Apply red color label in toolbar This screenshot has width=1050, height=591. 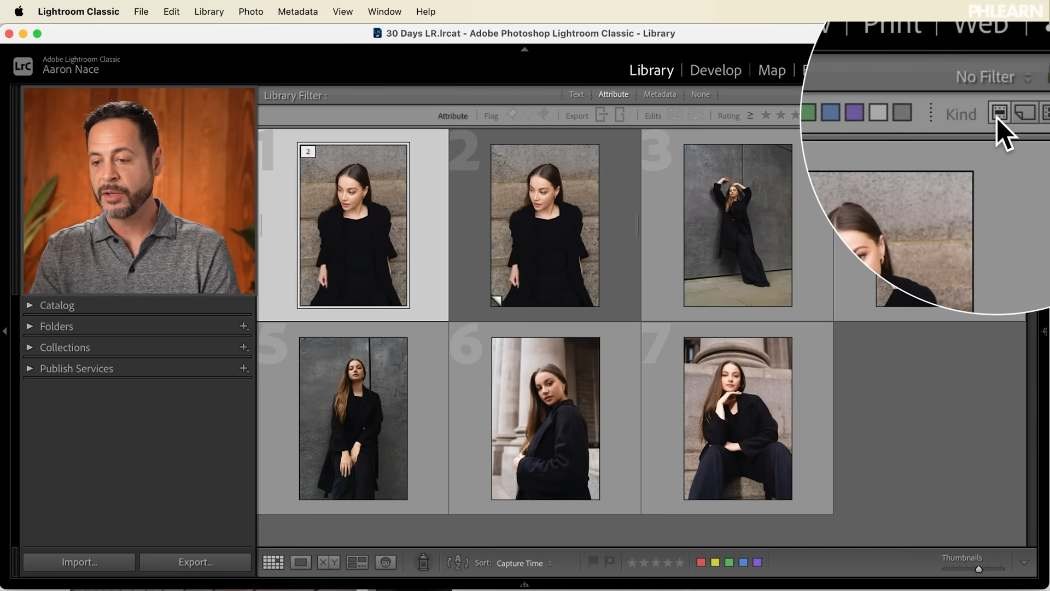[700, 562]
